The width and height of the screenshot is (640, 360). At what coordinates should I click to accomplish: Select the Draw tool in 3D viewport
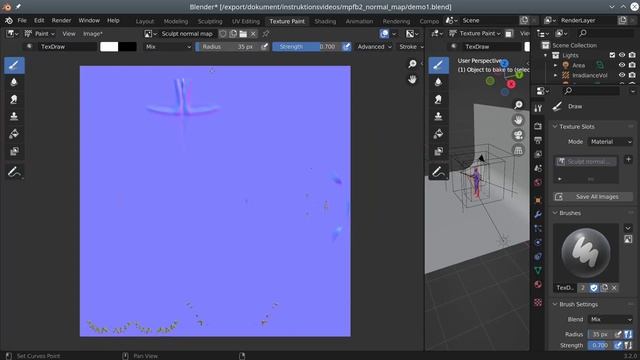click(x=438, y=65)
